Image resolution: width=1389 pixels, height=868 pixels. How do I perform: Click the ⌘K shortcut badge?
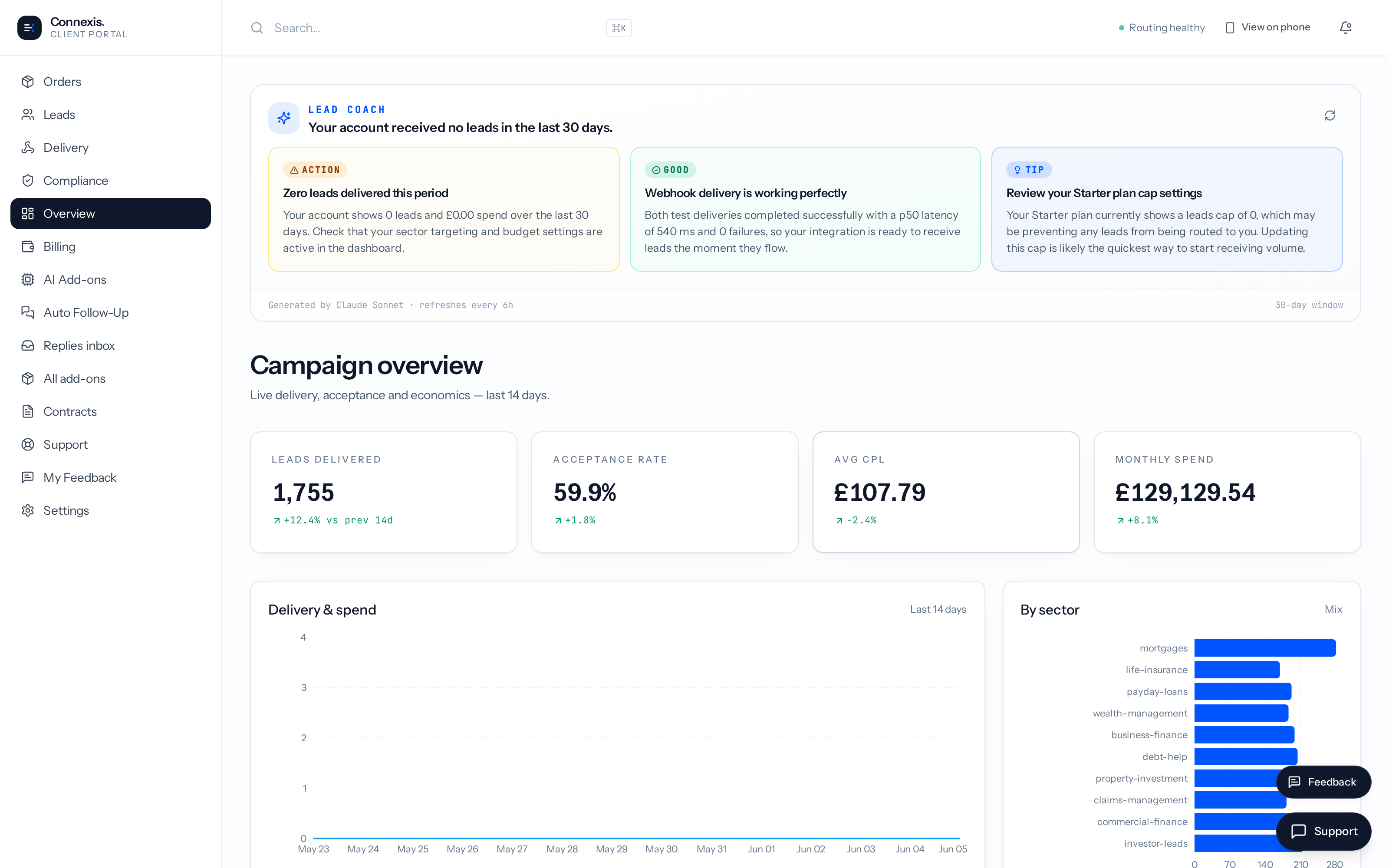tap(618, 28)
